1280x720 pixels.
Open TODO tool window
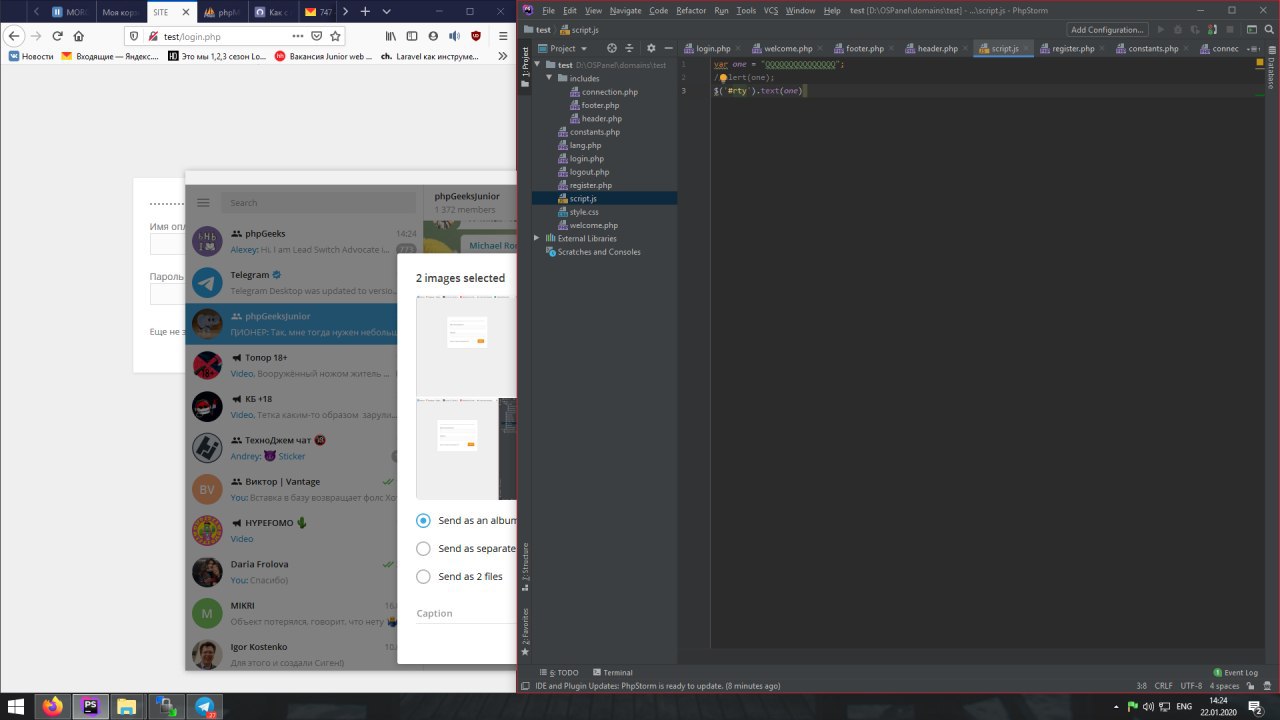click(x=558, y=672)
